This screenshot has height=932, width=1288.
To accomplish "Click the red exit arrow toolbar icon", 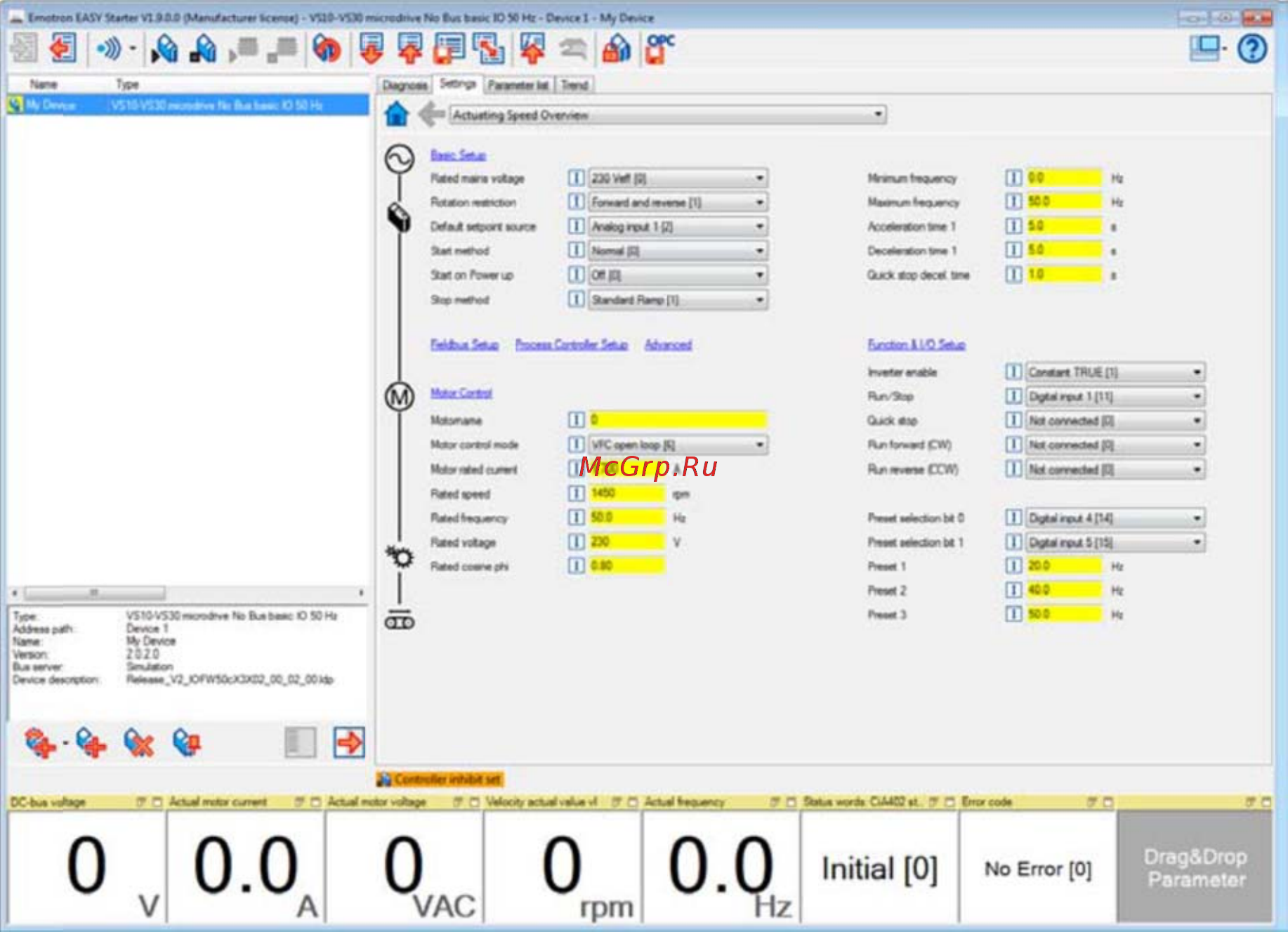I will click(x=63, y=48).
